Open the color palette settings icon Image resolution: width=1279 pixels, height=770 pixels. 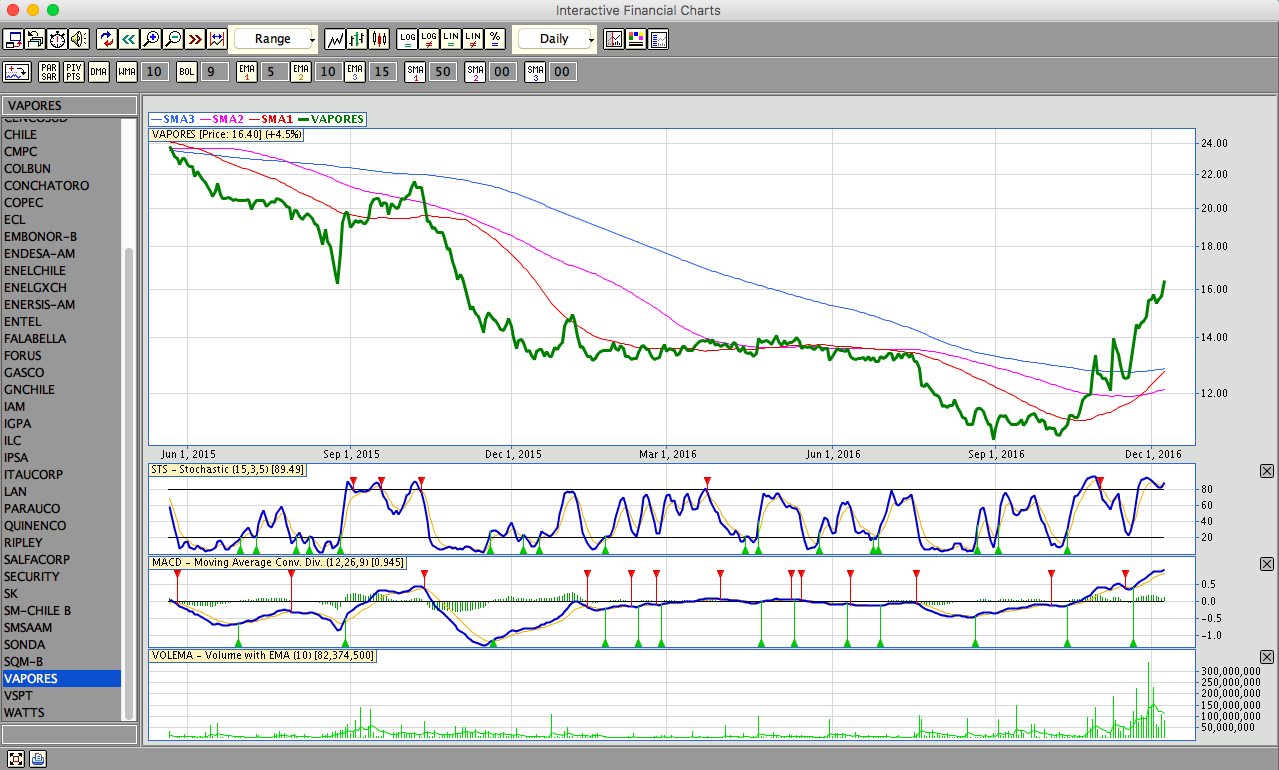636,39
